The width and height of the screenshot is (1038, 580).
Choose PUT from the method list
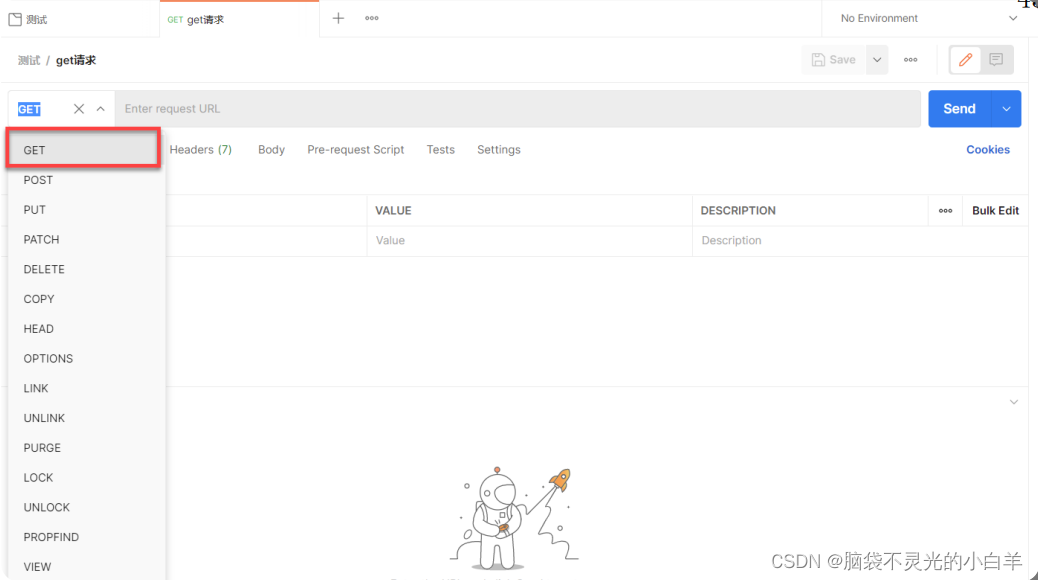tap(86, 210)
